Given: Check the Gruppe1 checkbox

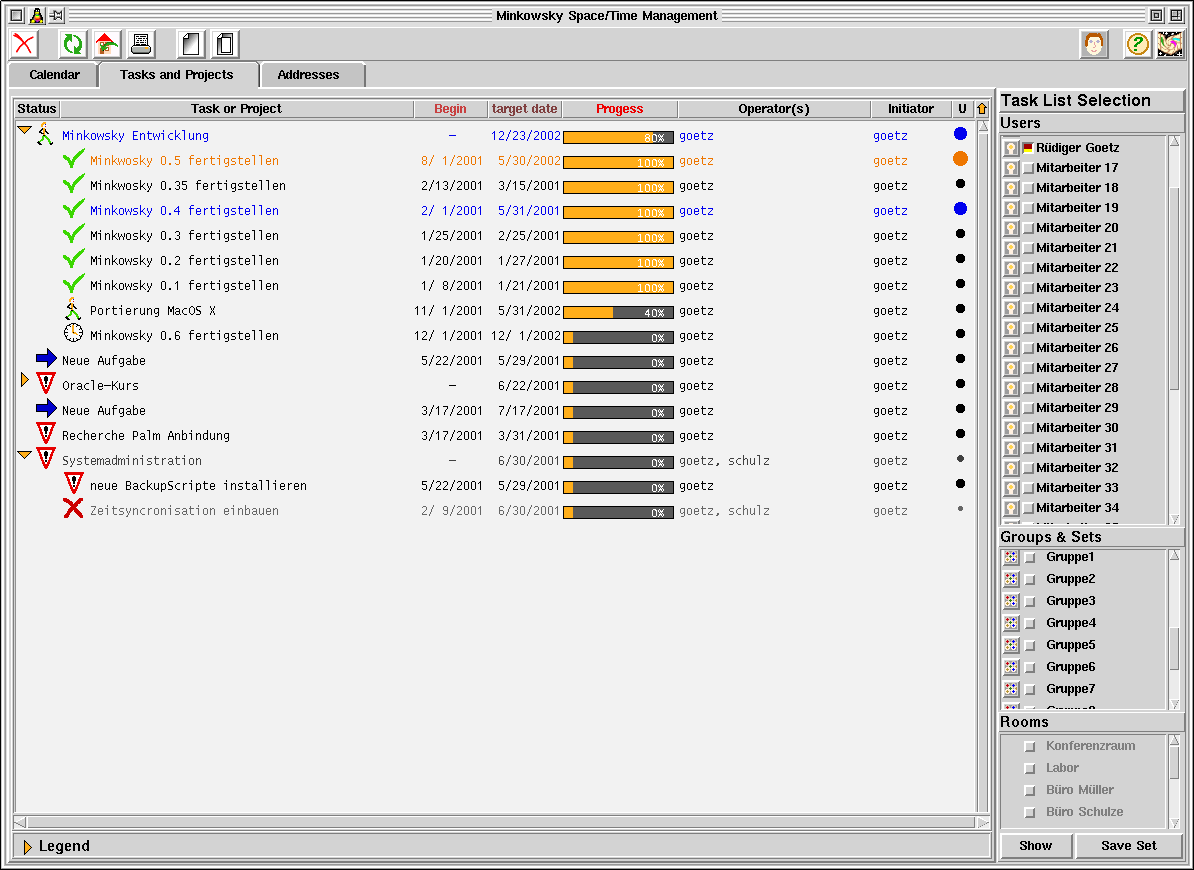Looking at the screenshot, I should [x=1030, y=558].
